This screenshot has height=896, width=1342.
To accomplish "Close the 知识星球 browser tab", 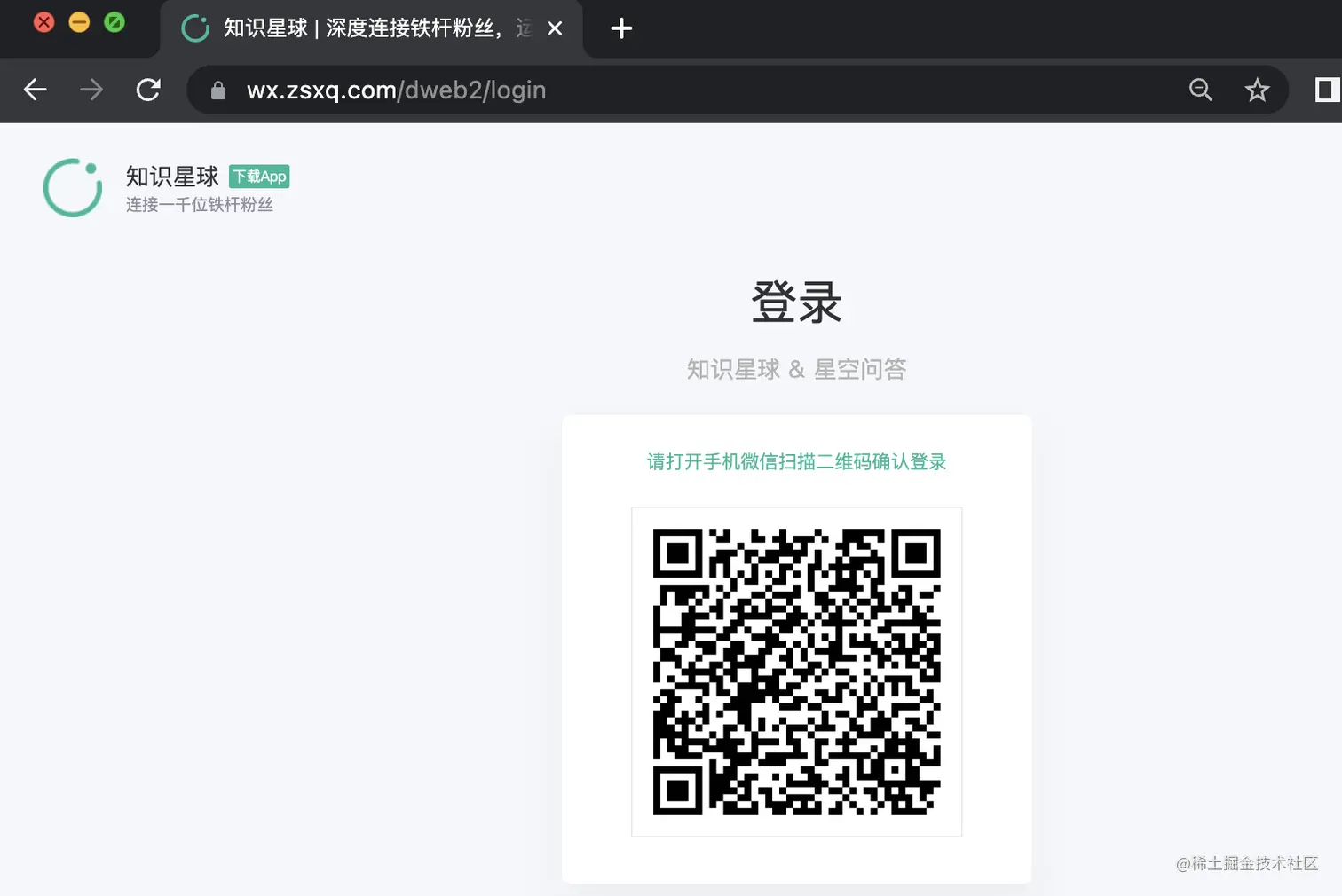I will (x=555, y=28).
